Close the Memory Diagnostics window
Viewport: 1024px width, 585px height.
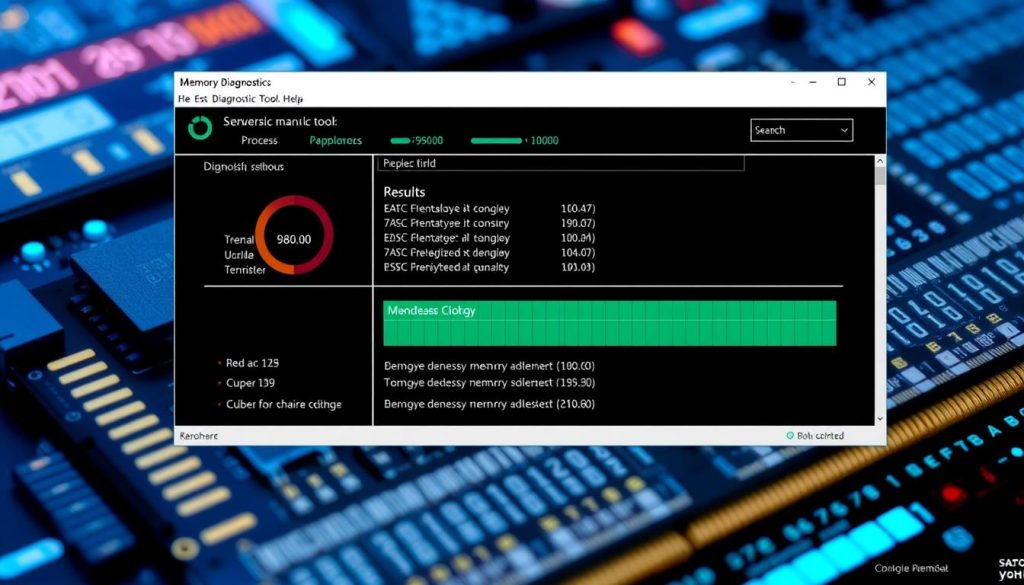point(871,82)
